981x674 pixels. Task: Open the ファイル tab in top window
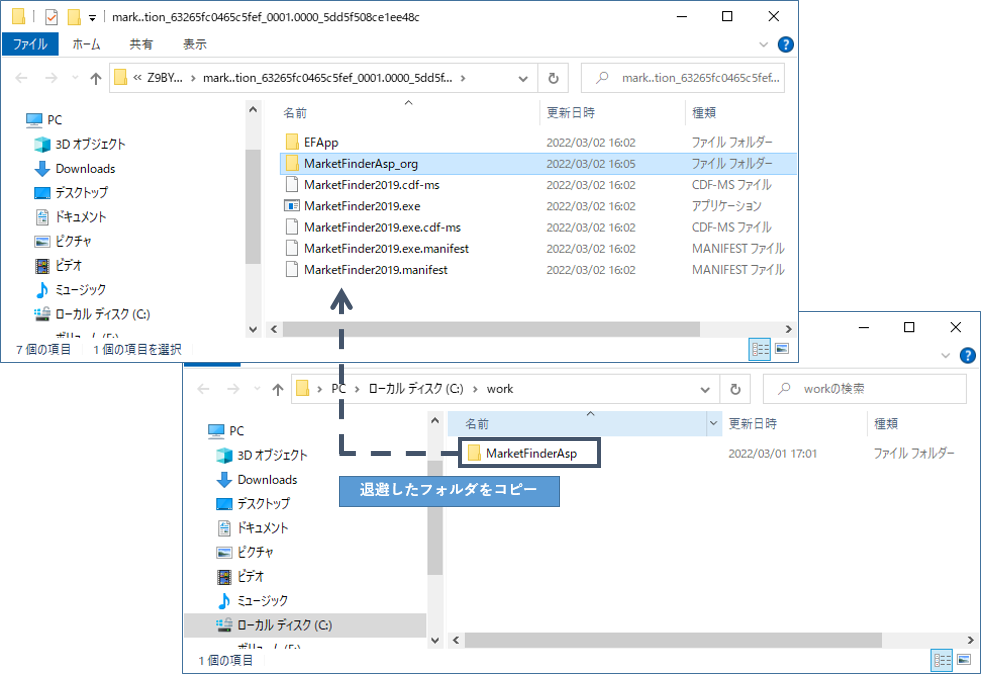pyautogui.click(x=30, y=44)
